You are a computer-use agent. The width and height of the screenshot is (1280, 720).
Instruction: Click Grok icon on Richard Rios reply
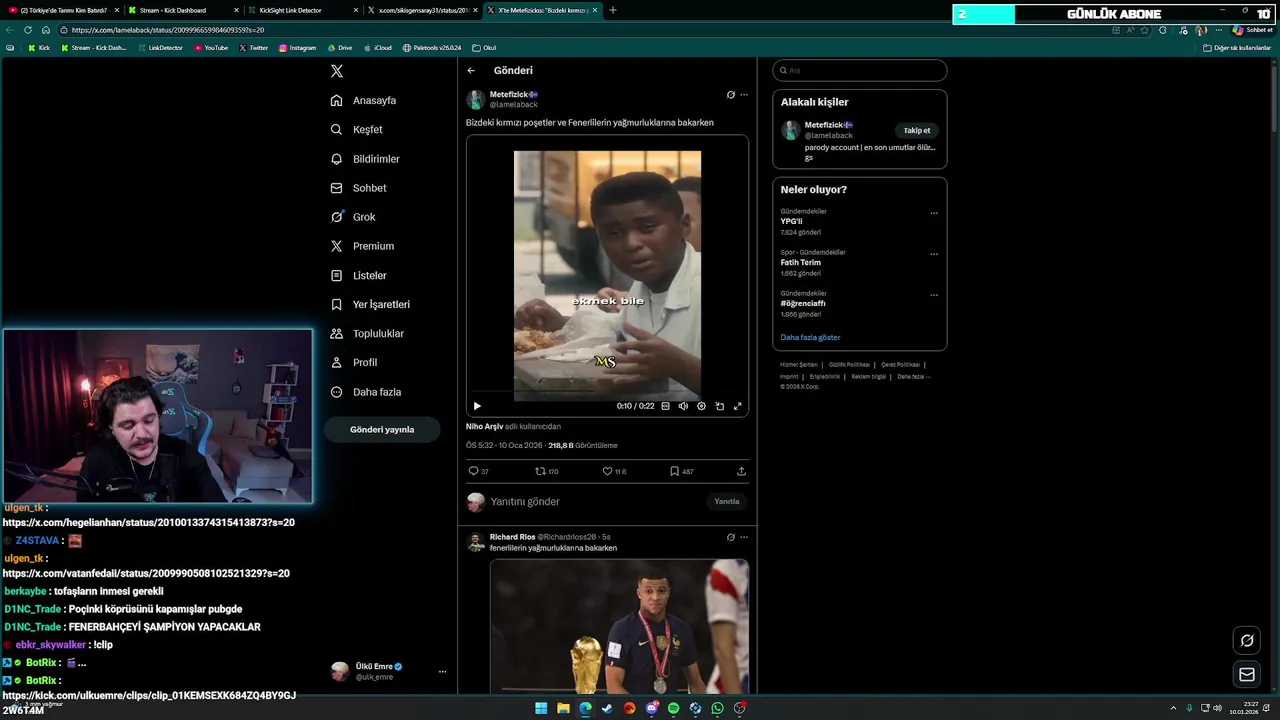click(x=730, y=537)
